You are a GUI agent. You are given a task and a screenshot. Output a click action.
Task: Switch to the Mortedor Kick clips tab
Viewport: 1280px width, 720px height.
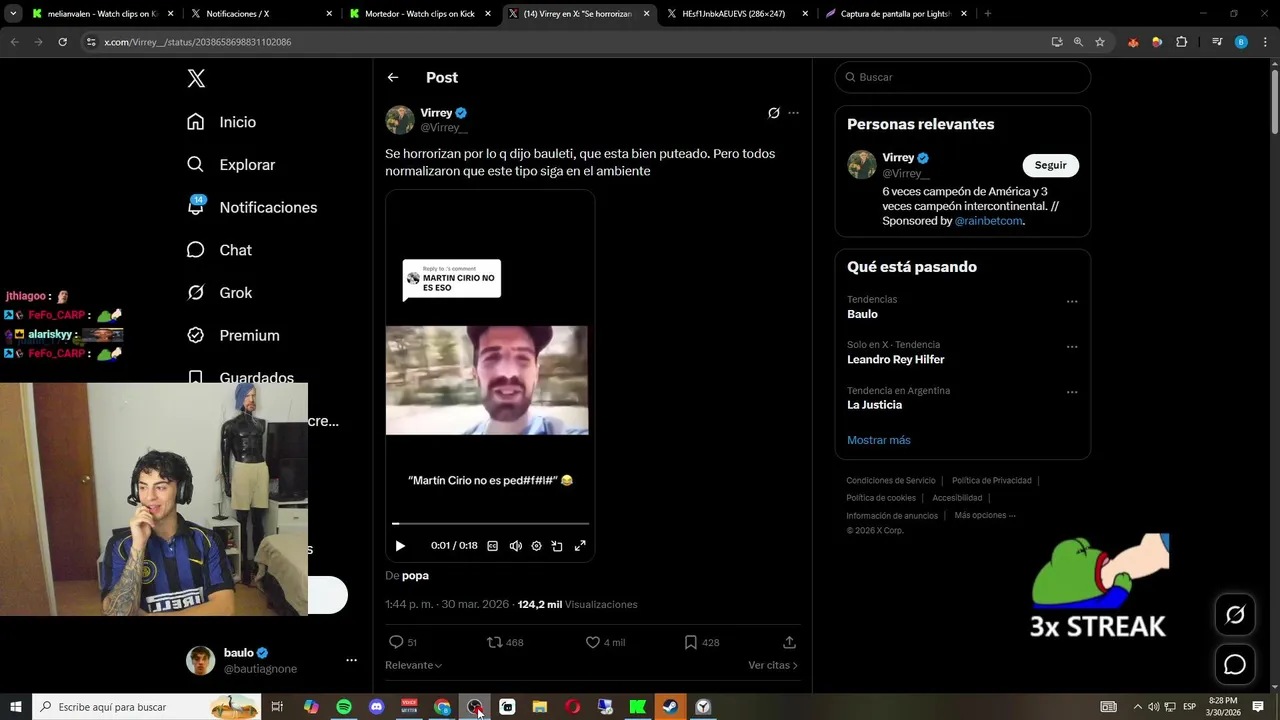tap(420, 14)
